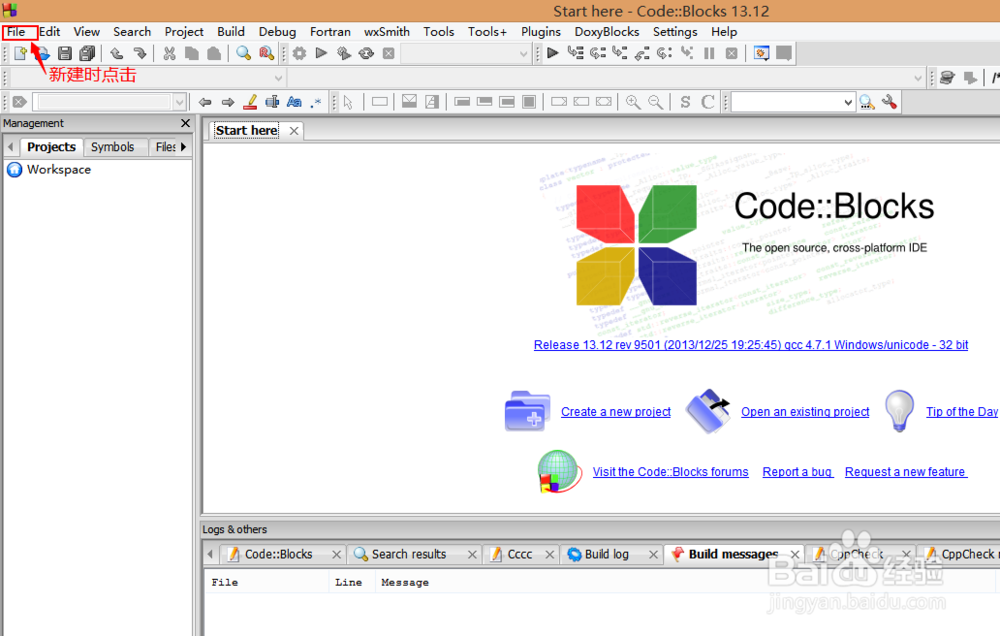Open the code completion scope dropdown
The width and height of the screenshot is (1000, 636).
coord(278,78)
